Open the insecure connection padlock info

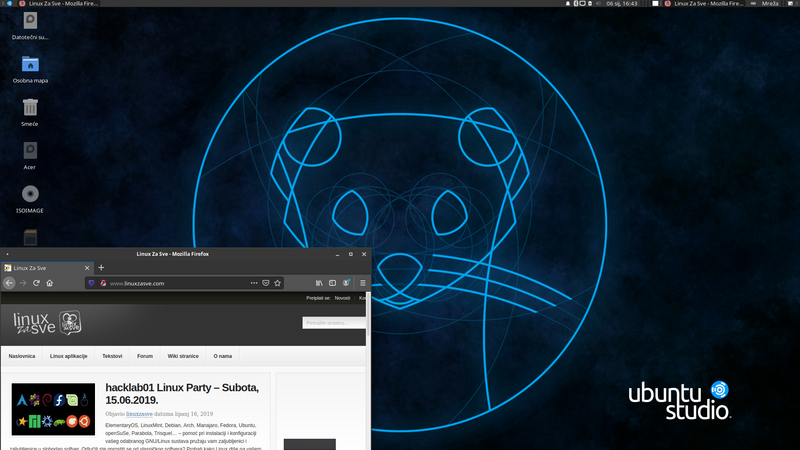pos(103,283)
